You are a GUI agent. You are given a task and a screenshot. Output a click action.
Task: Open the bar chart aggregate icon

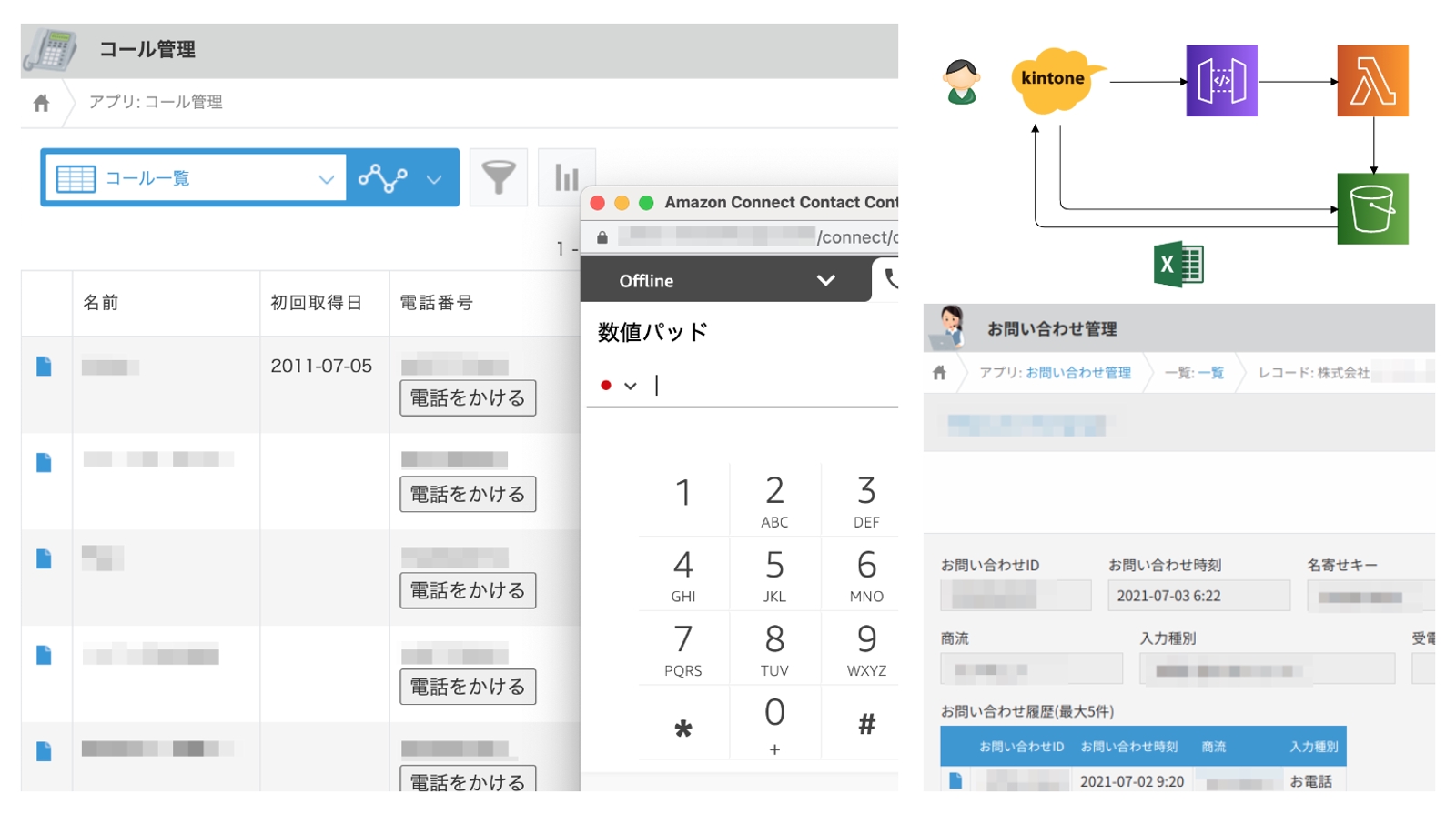click(x=566, y=177)
